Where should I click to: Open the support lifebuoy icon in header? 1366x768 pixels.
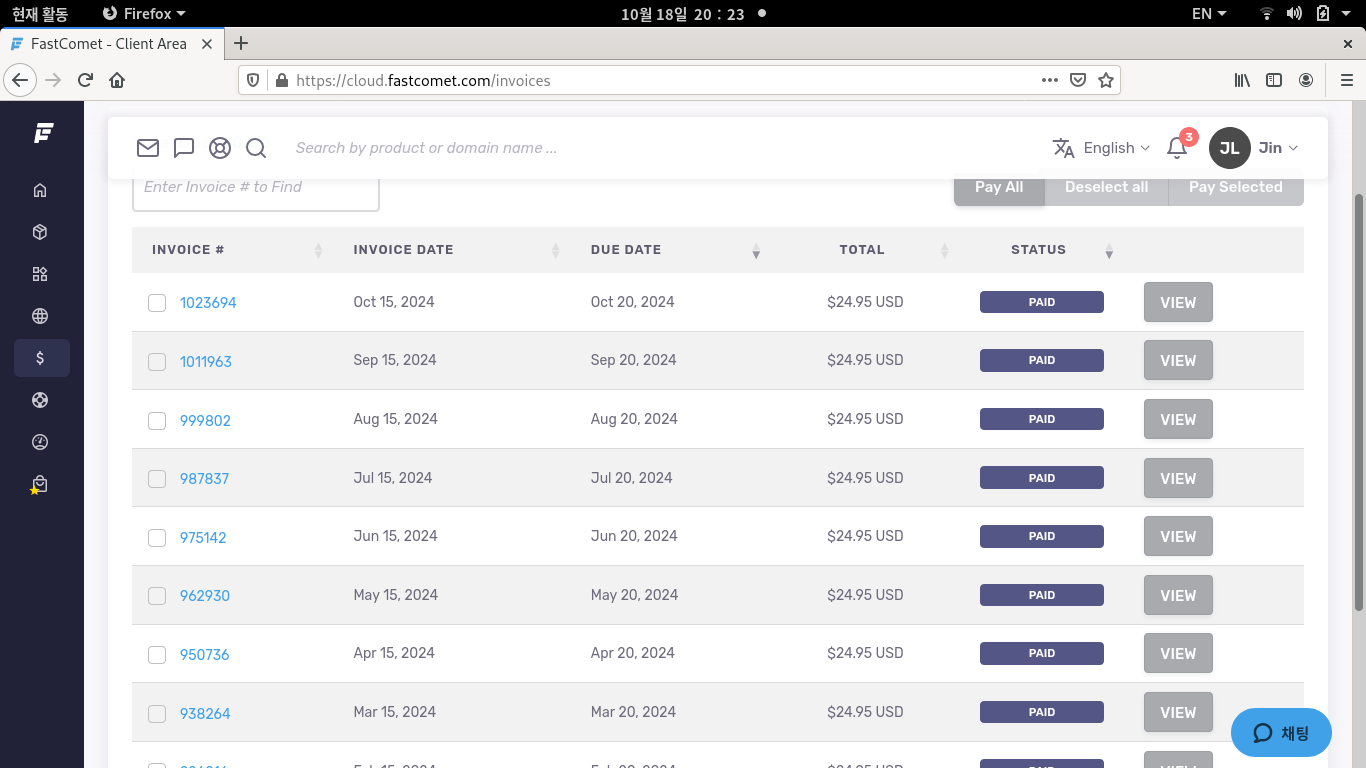[220, 148]
